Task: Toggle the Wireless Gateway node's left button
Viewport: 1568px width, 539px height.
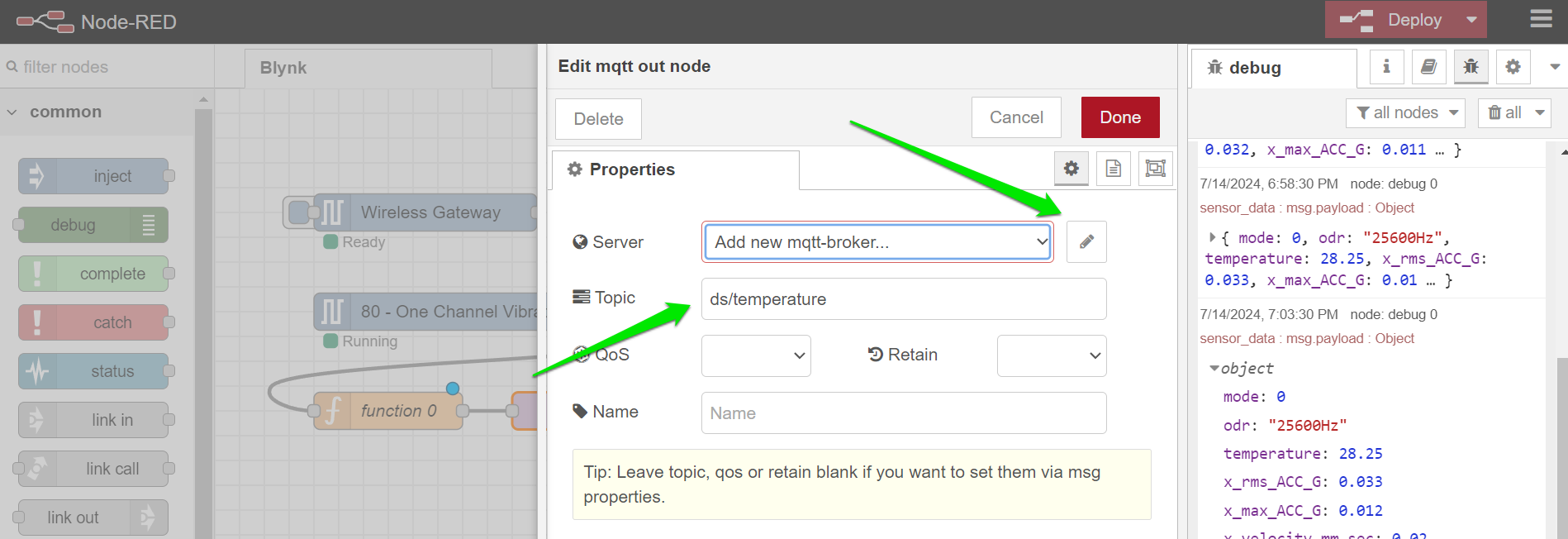Action: 297,212
